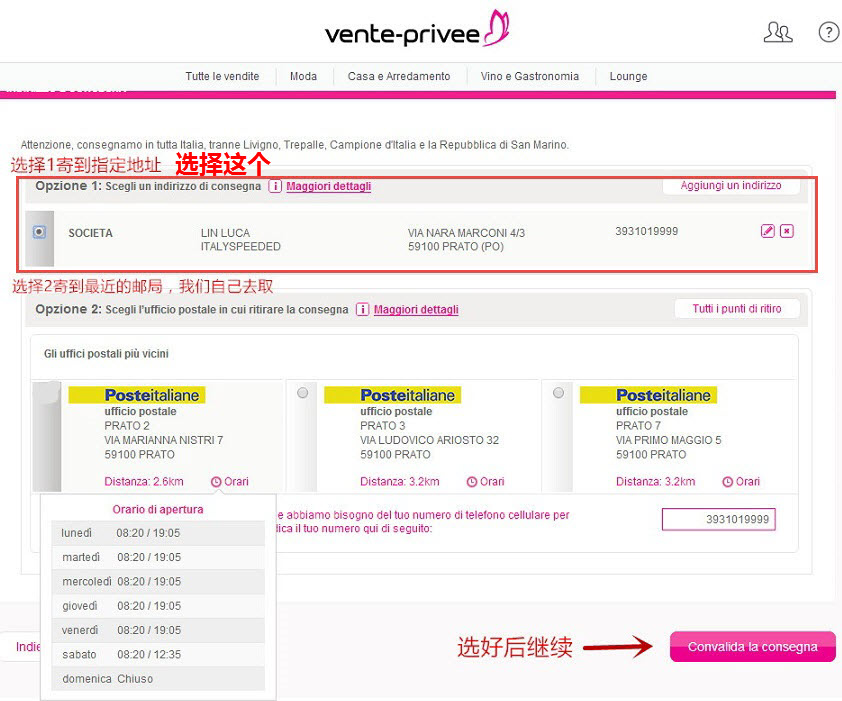Viewport: 842px width, 701px height.
Task: Click Gli uffici postali più vicini heading
Action: point(106,354)
